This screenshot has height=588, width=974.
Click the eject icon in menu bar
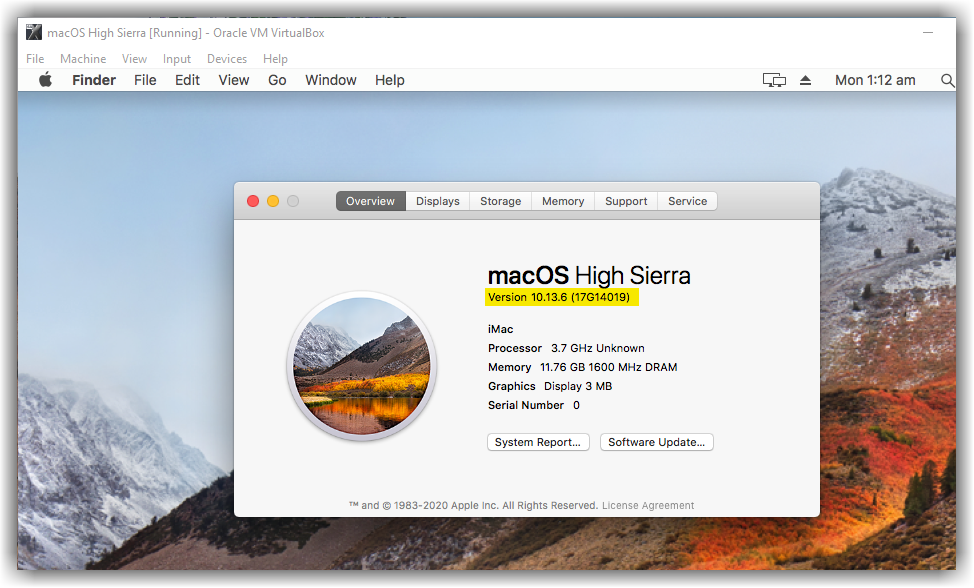pyautogui.click(x=805, y=80)
